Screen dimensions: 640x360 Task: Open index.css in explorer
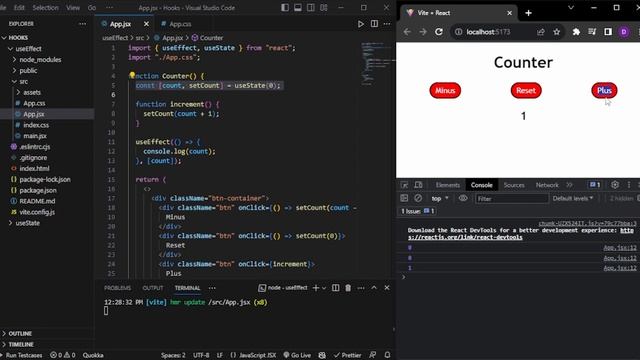[x=36, y=125]
